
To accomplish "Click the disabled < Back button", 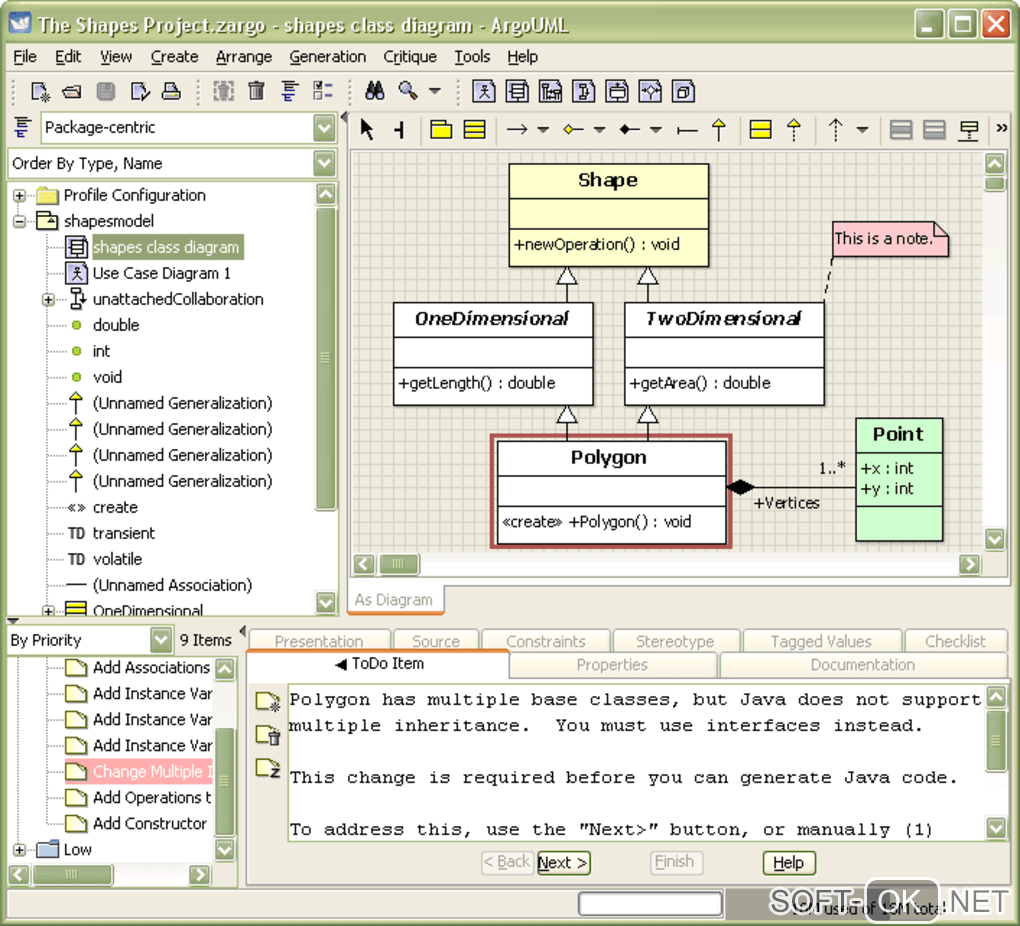I will [x=507, y=862].
